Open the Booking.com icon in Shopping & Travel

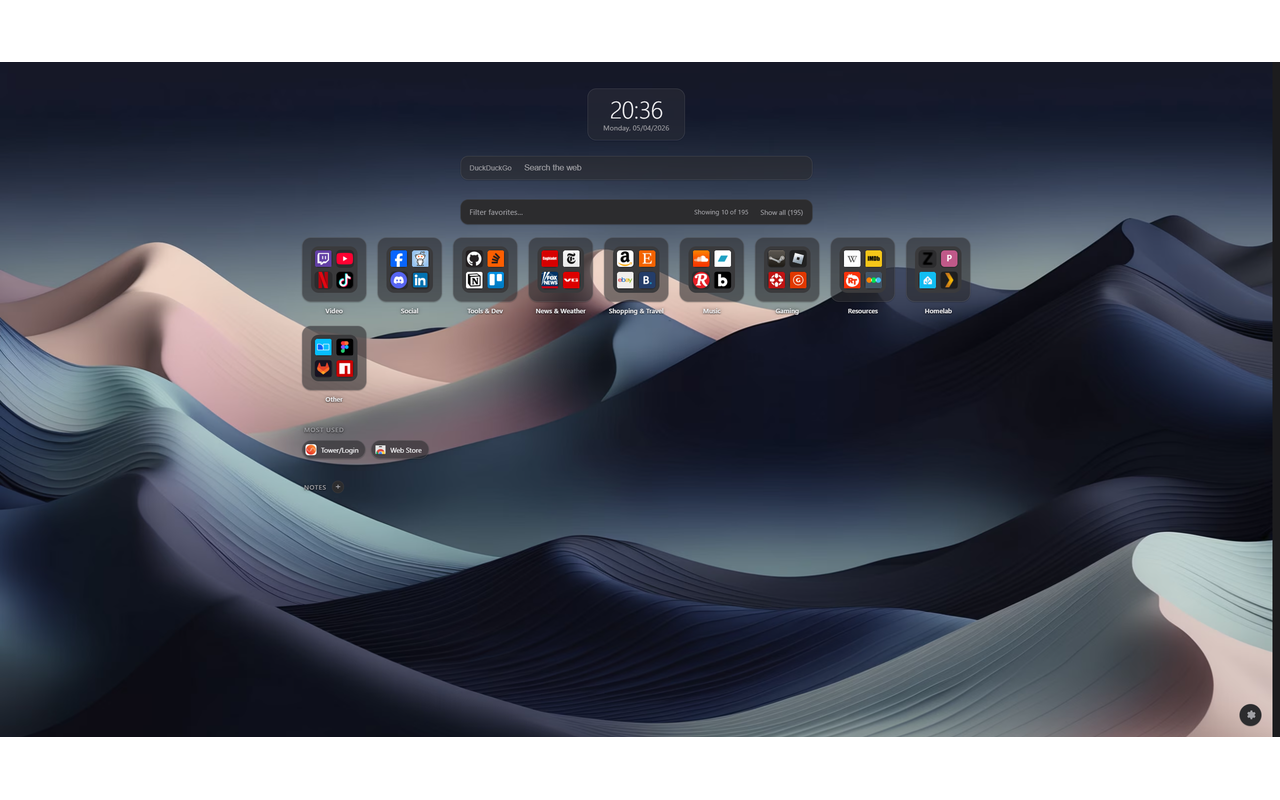(647, 280)
